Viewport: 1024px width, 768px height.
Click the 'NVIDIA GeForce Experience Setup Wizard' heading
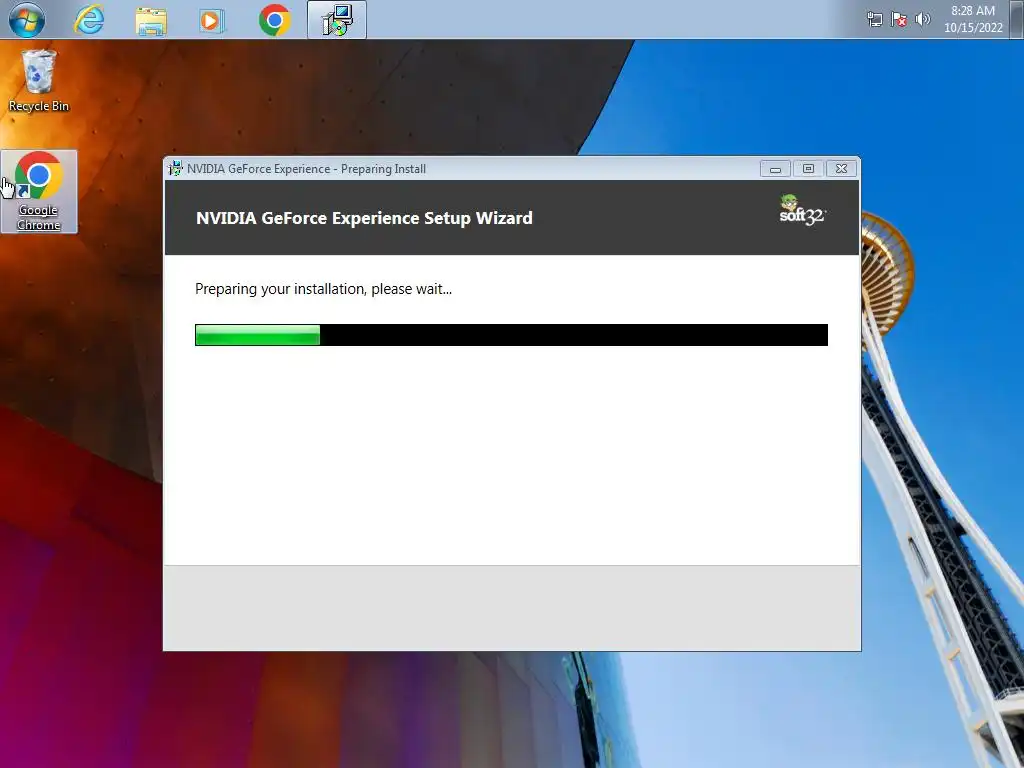click(364, 218)
